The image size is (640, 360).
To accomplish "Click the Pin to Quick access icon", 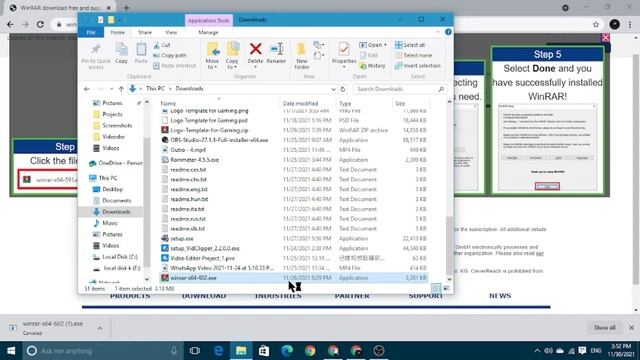I will tap(96, 49).
